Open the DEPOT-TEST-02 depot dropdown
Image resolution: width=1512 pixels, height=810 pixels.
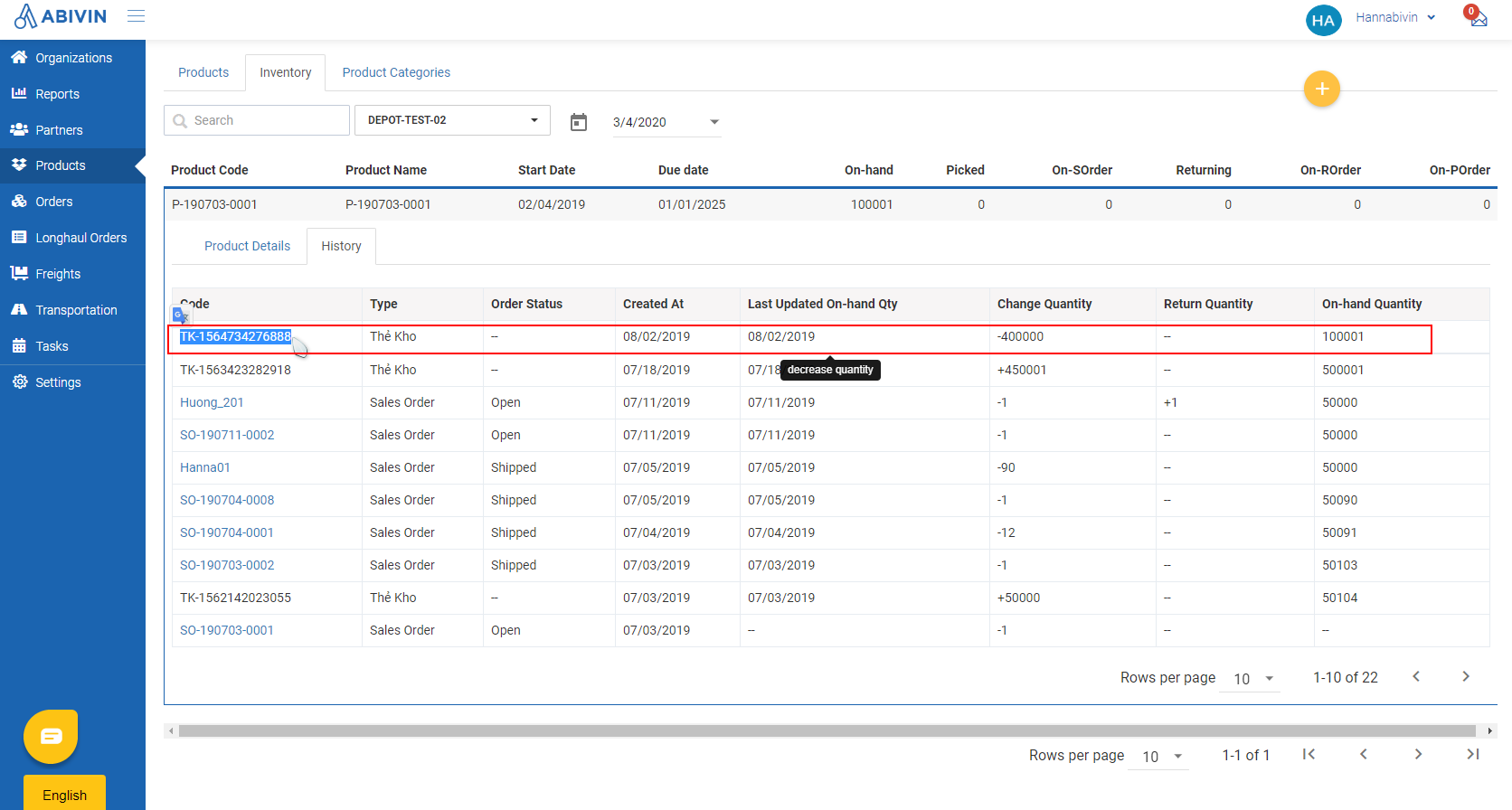[452, 120]
